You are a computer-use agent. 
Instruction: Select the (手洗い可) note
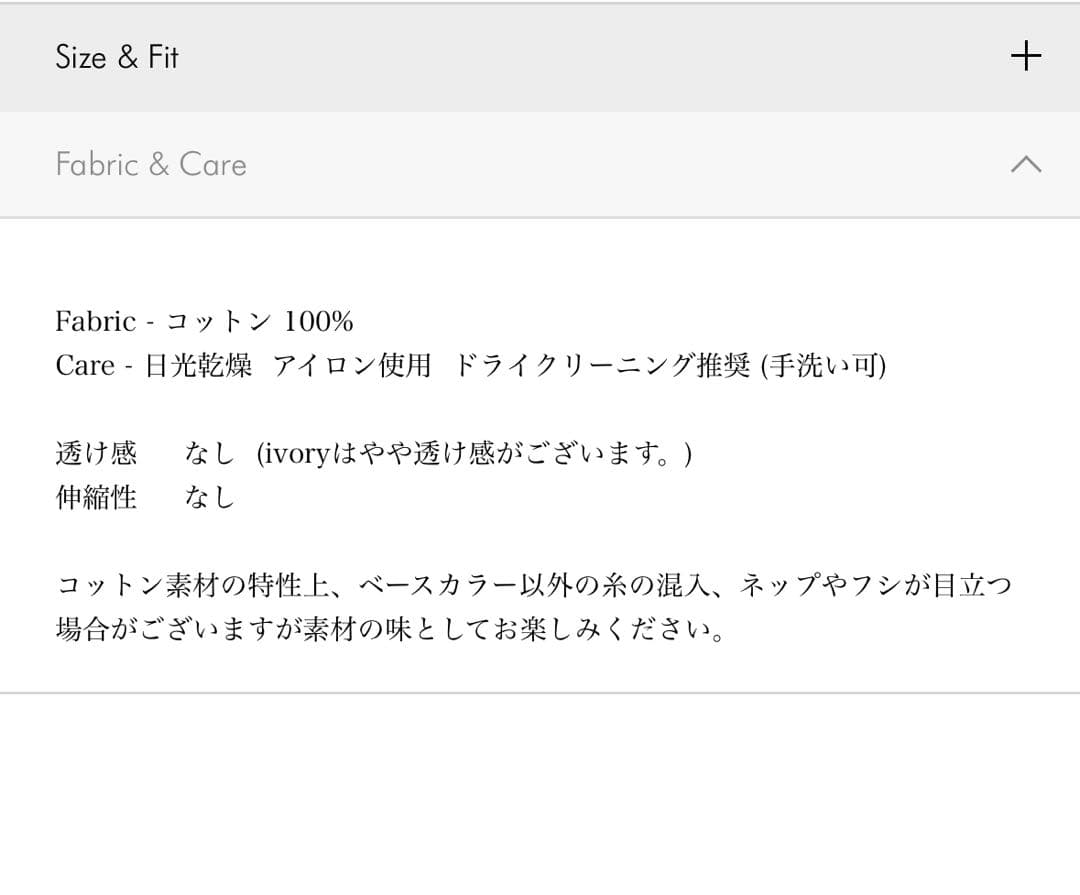[x=823, y=366]
